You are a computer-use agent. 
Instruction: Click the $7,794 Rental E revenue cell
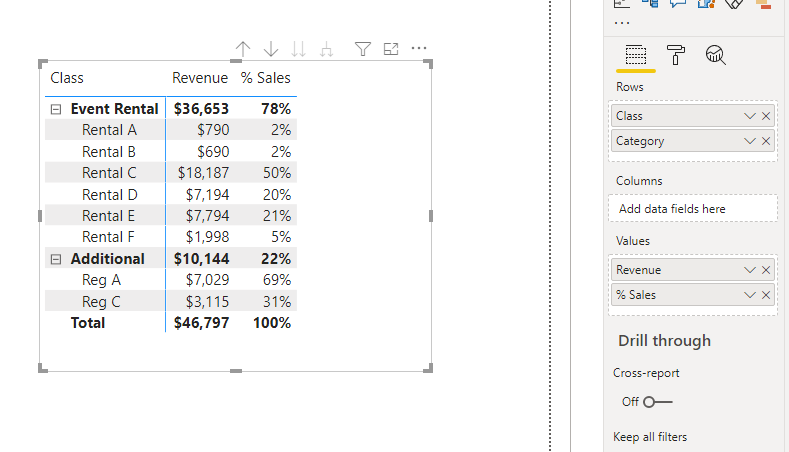click(207, 215)
